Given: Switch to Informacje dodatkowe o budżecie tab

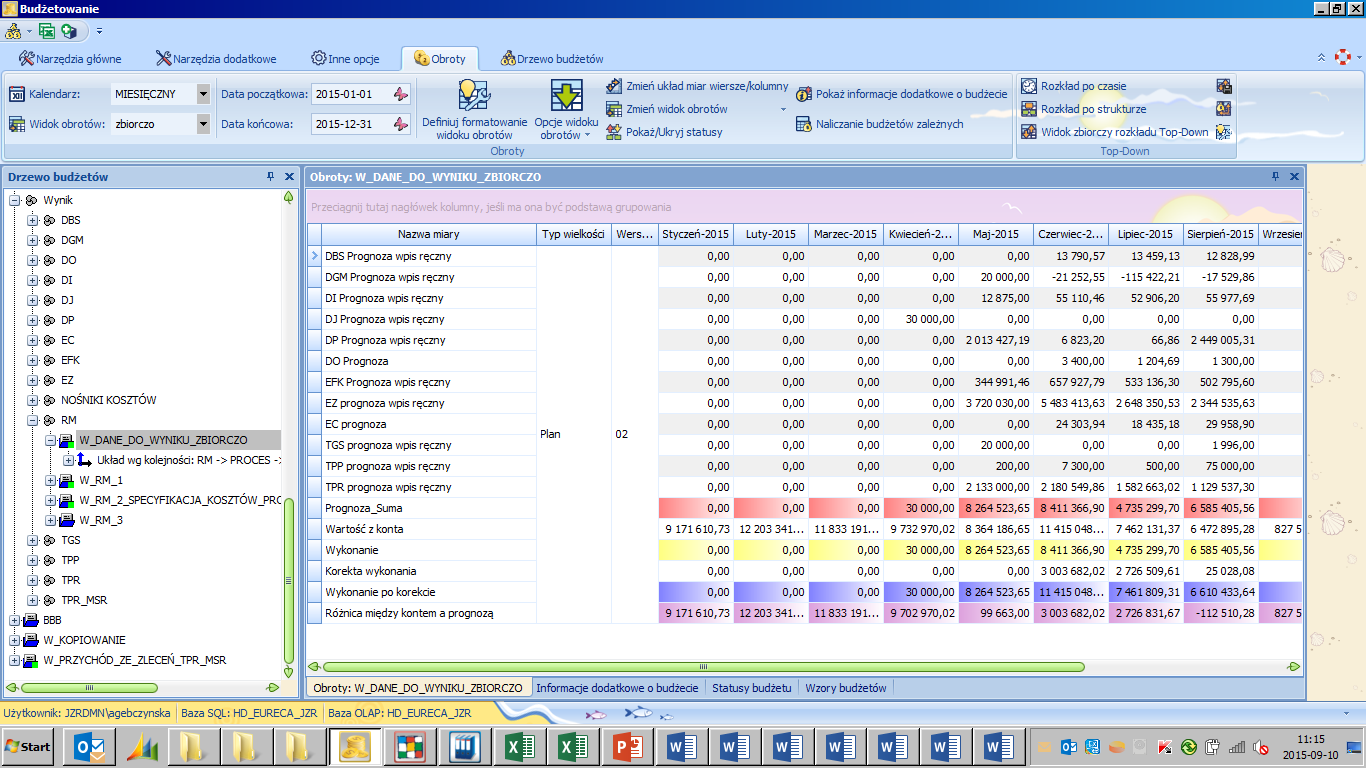Looking at the screenshot, I should [617, 688].
